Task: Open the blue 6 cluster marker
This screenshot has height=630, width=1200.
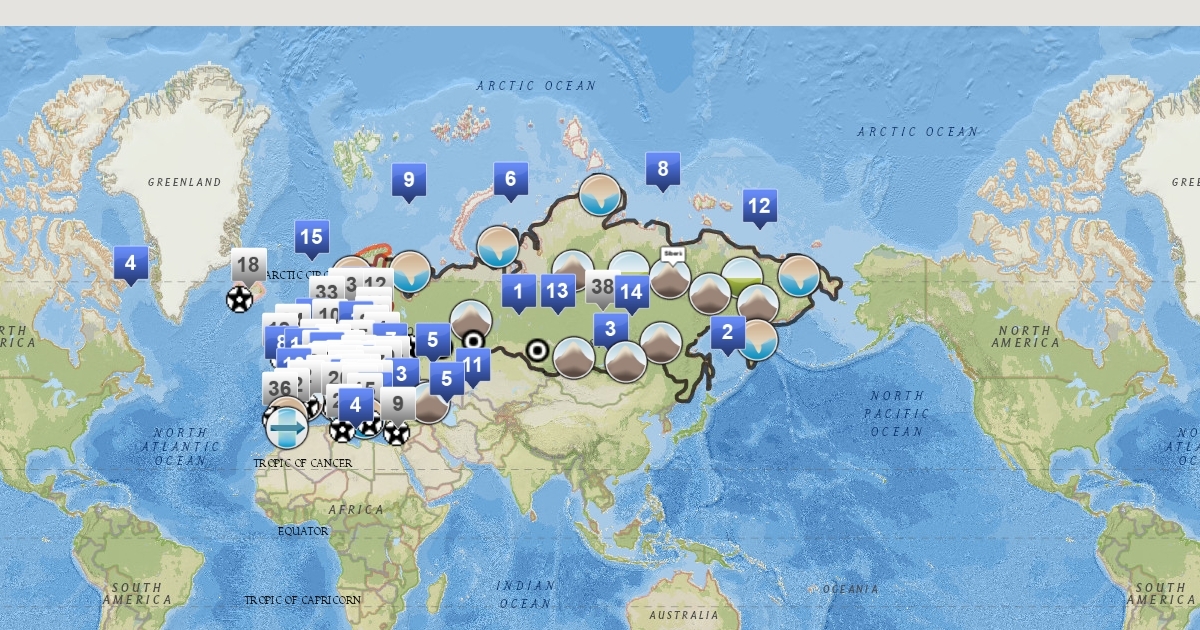Action: [x=510, y=179]
